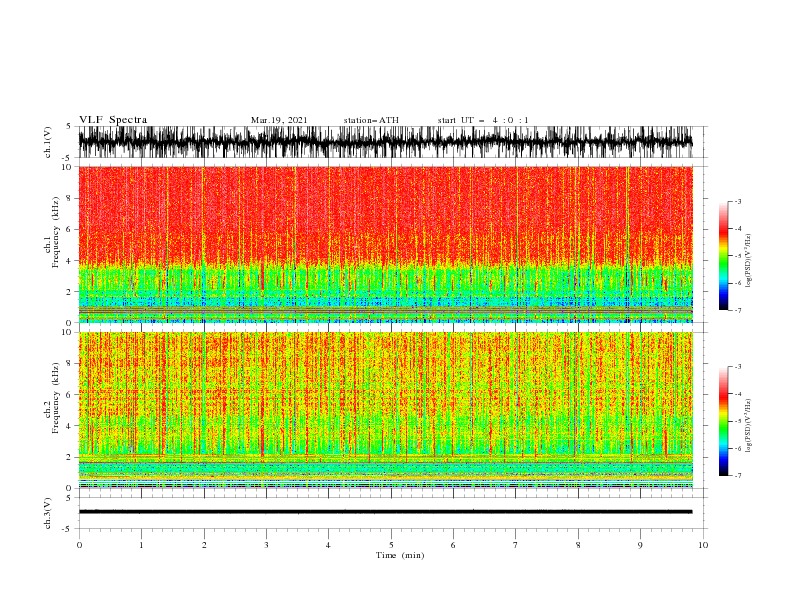792x612 pixels.
Task: Click the "2" kHz tick of ch.2 spectrogram
Action: point(69,457)
